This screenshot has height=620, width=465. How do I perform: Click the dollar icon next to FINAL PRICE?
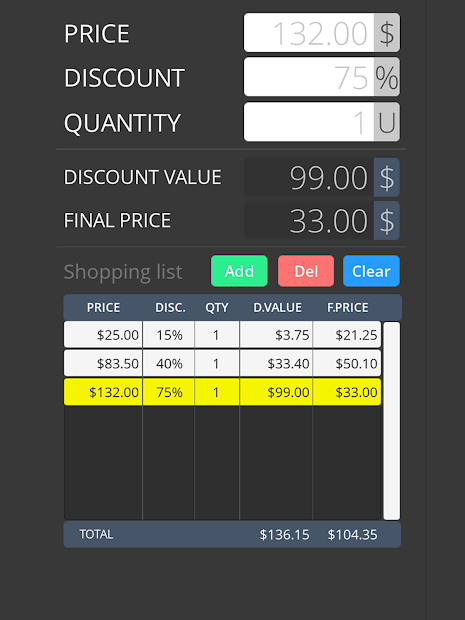[x=387, y=220]
